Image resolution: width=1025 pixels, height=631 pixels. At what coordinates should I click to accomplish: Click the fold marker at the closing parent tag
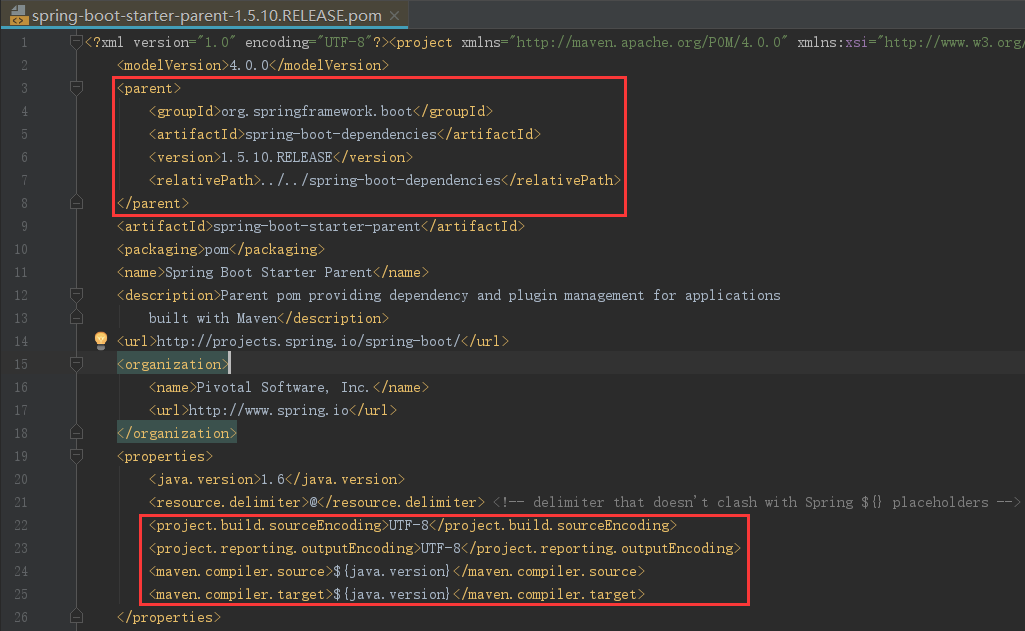[x=76, y=203]
